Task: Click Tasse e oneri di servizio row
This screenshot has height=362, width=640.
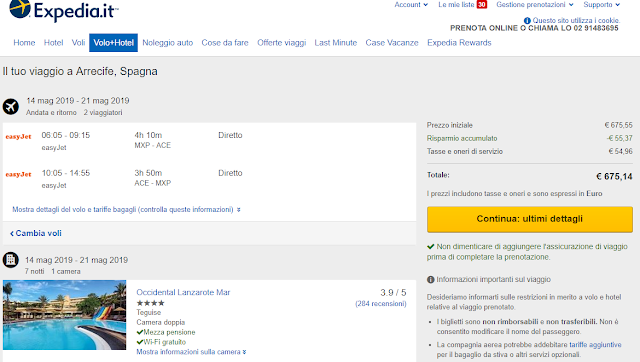Action: click(530, 151)
